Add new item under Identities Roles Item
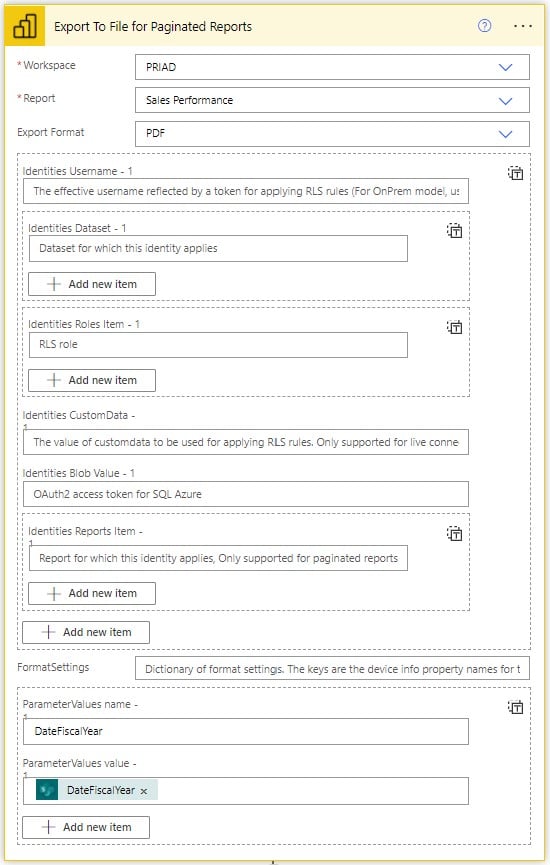Image resolution: width=550 pixels, height=865 pixels. [92, 380]
